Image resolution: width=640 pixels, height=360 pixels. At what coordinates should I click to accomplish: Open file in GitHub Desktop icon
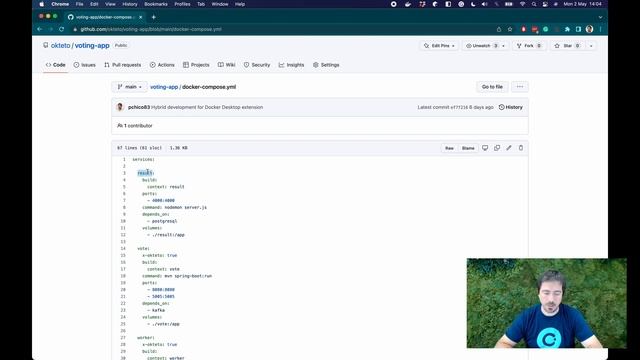pyautogui.click(x=485, y=148)
